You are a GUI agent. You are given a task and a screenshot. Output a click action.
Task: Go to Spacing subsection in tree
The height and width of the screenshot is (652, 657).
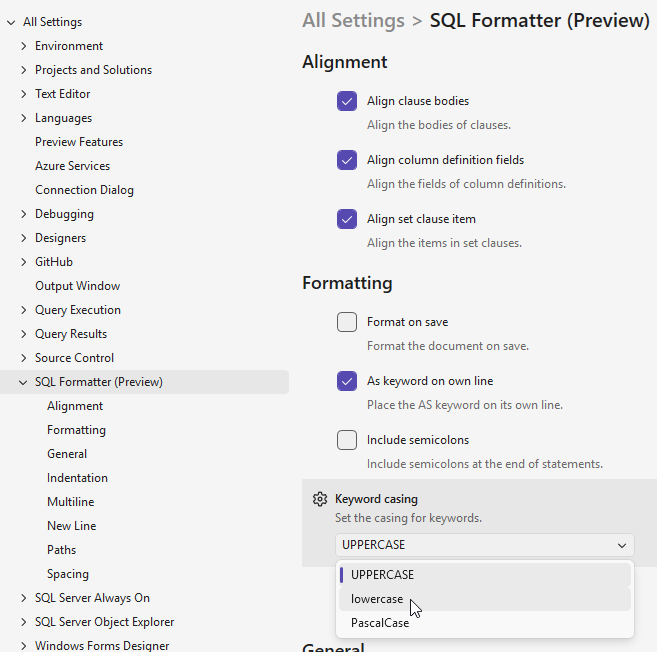68,574
